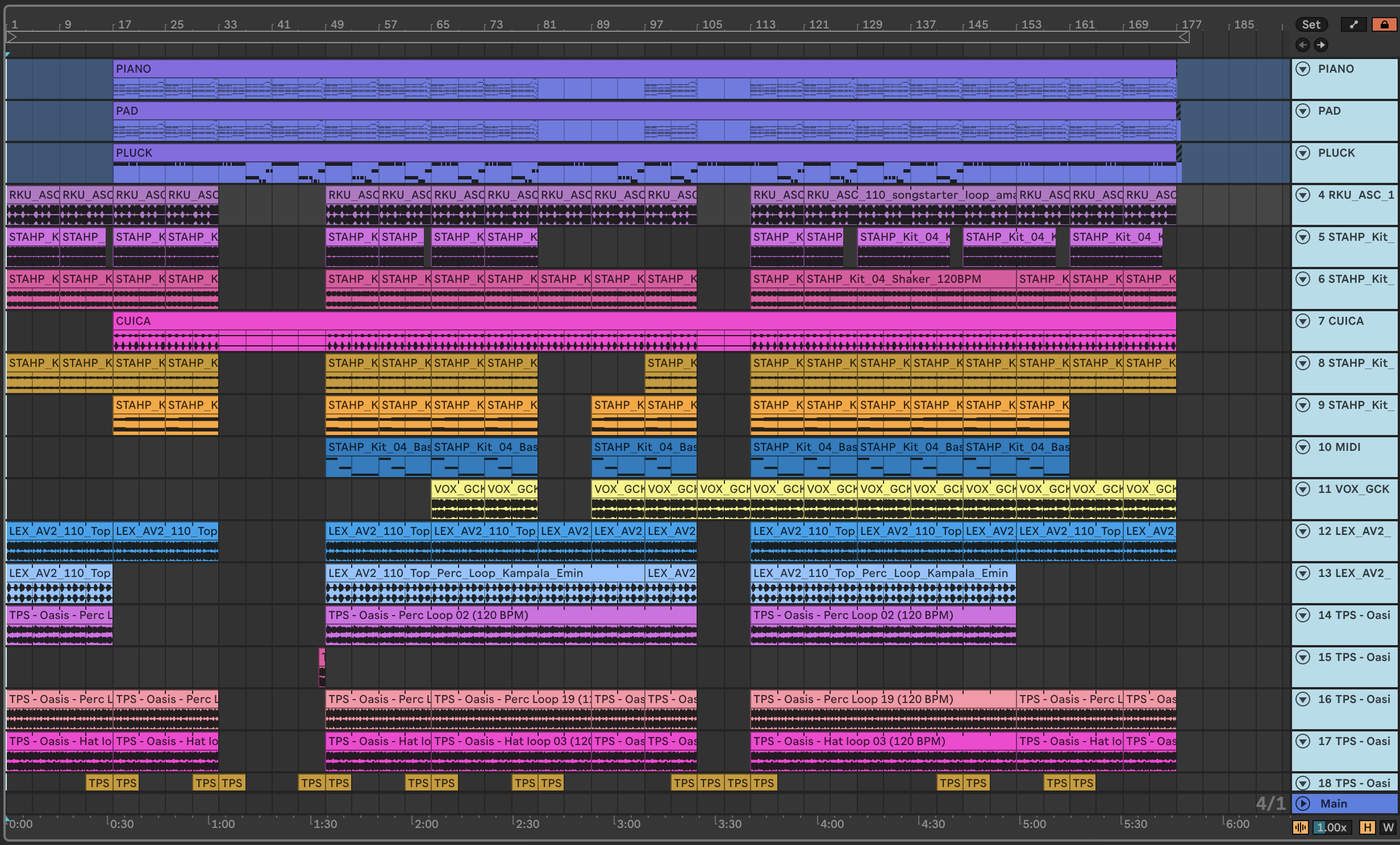This screenshot has height=845, width=1400.
Task: Jump to the previous locator arrow
Action: point(1303,45)
